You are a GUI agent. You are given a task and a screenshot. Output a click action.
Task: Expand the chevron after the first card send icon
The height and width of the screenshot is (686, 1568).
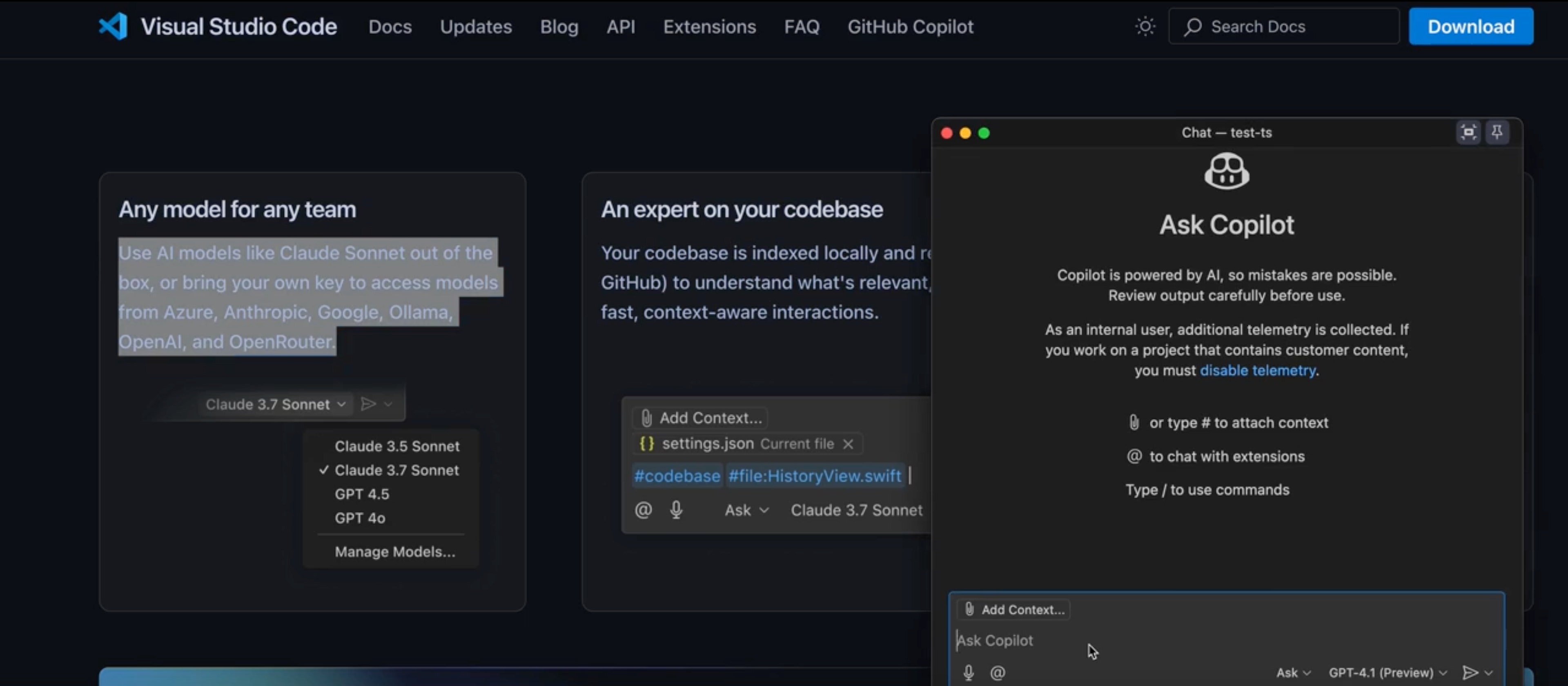[x=388, y=404]
